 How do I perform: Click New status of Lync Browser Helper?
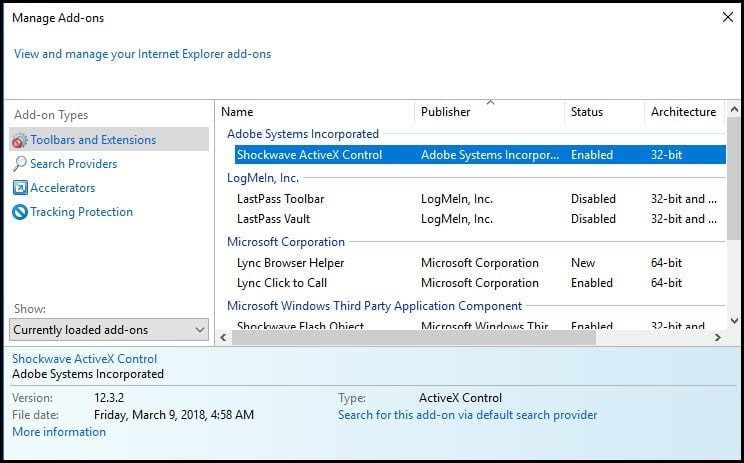click(583, 263)
